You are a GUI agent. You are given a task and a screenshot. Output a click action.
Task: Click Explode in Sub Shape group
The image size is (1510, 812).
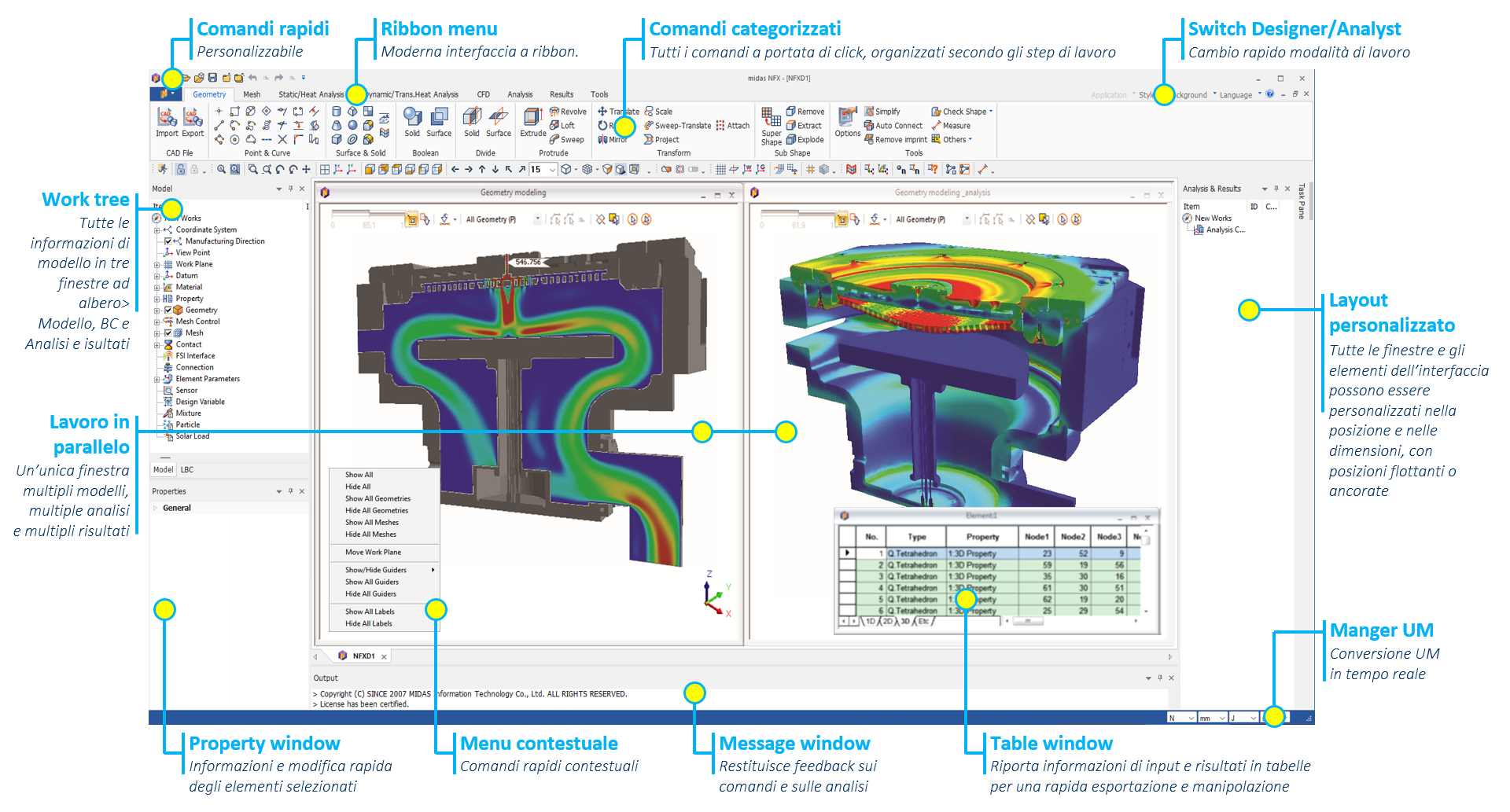pyautogui.click(x=805, y=140)
